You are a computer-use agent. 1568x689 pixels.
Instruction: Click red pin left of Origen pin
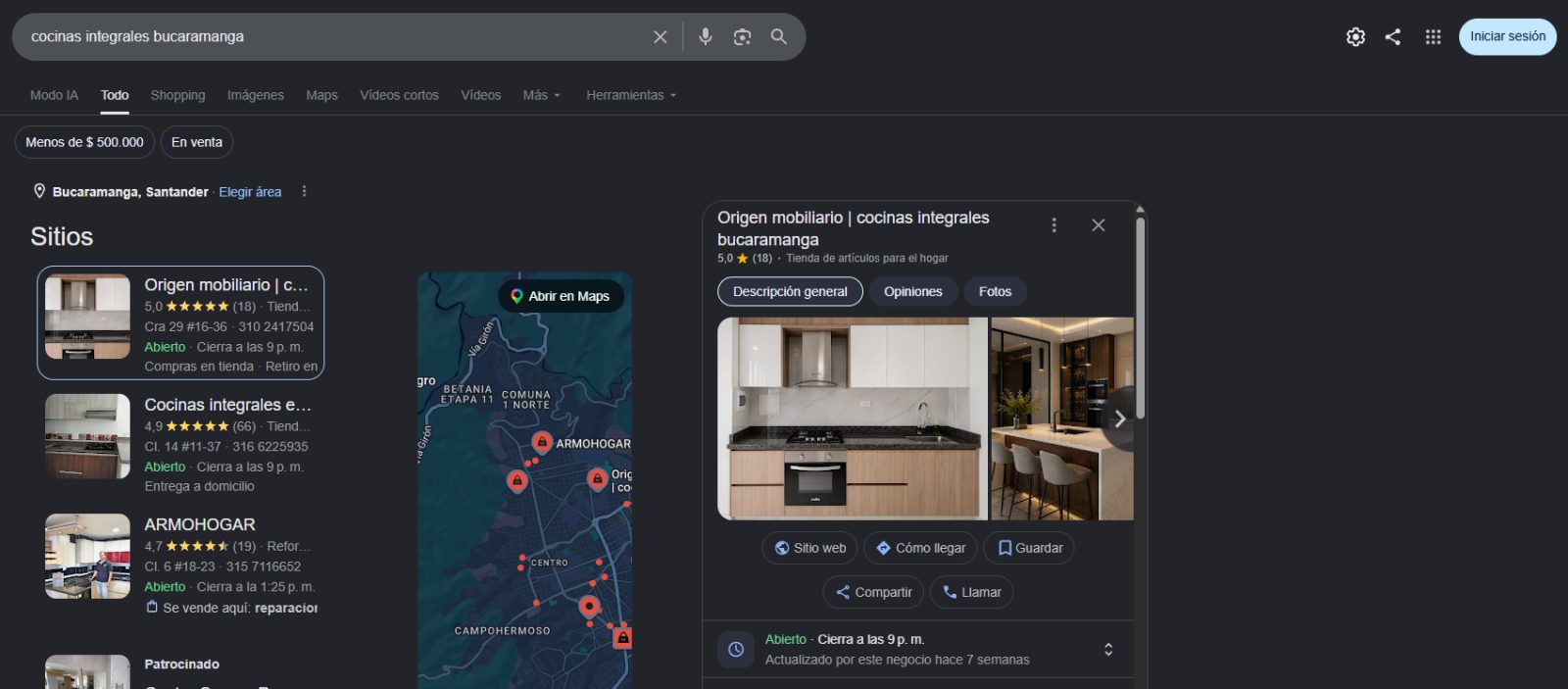coord(516,481)
